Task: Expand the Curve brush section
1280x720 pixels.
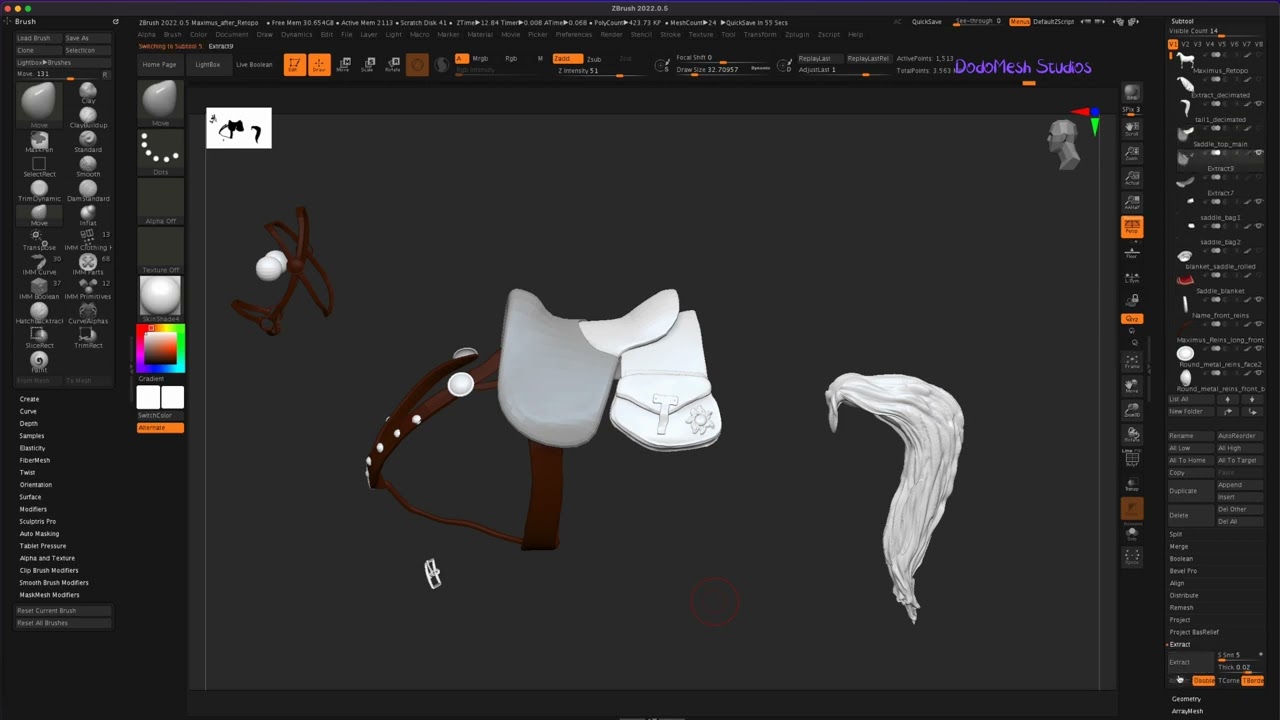Action: coord(28,411)
